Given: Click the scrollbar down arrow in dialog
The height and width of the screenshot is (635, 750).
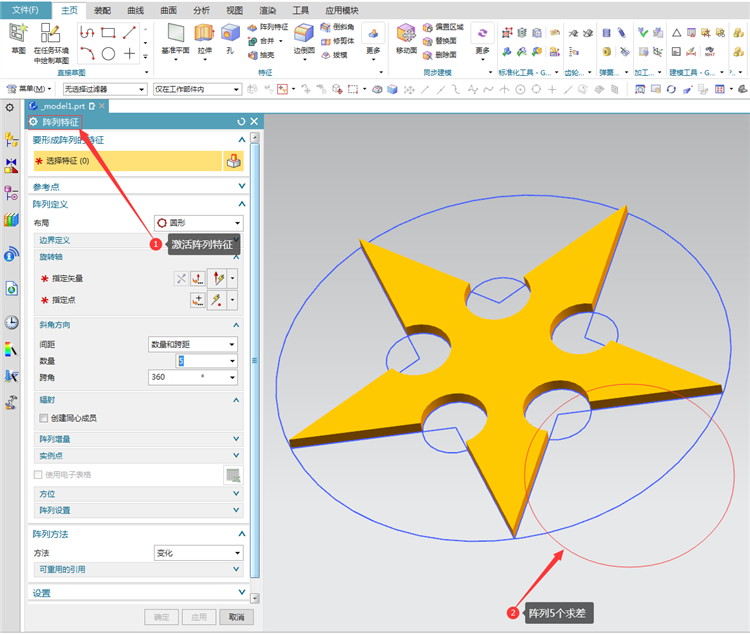Looking at the screenshot, I should point(255,598).
